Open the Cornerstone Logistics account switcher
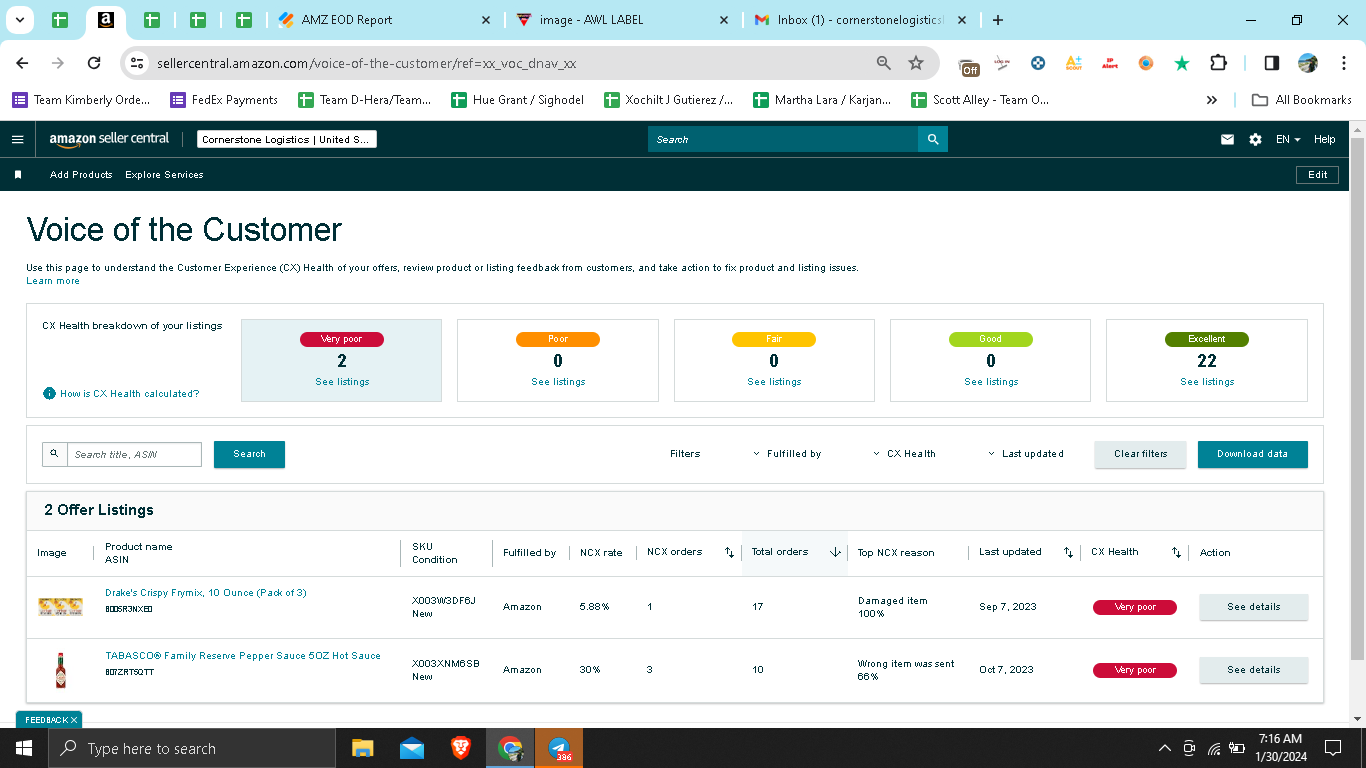Viewport: 1366px width, 768px height. [286, 140]
